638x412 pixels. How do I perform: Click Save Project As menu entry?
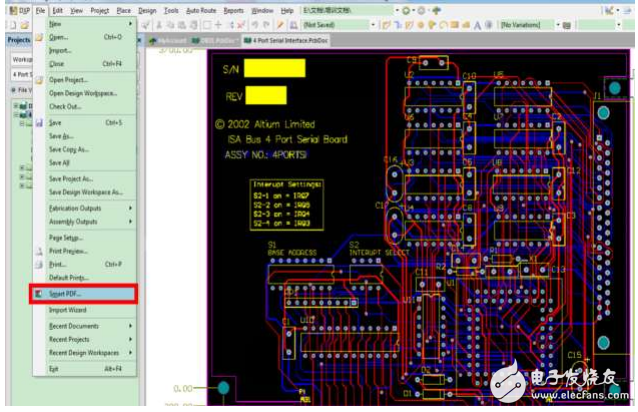[72, 178]
